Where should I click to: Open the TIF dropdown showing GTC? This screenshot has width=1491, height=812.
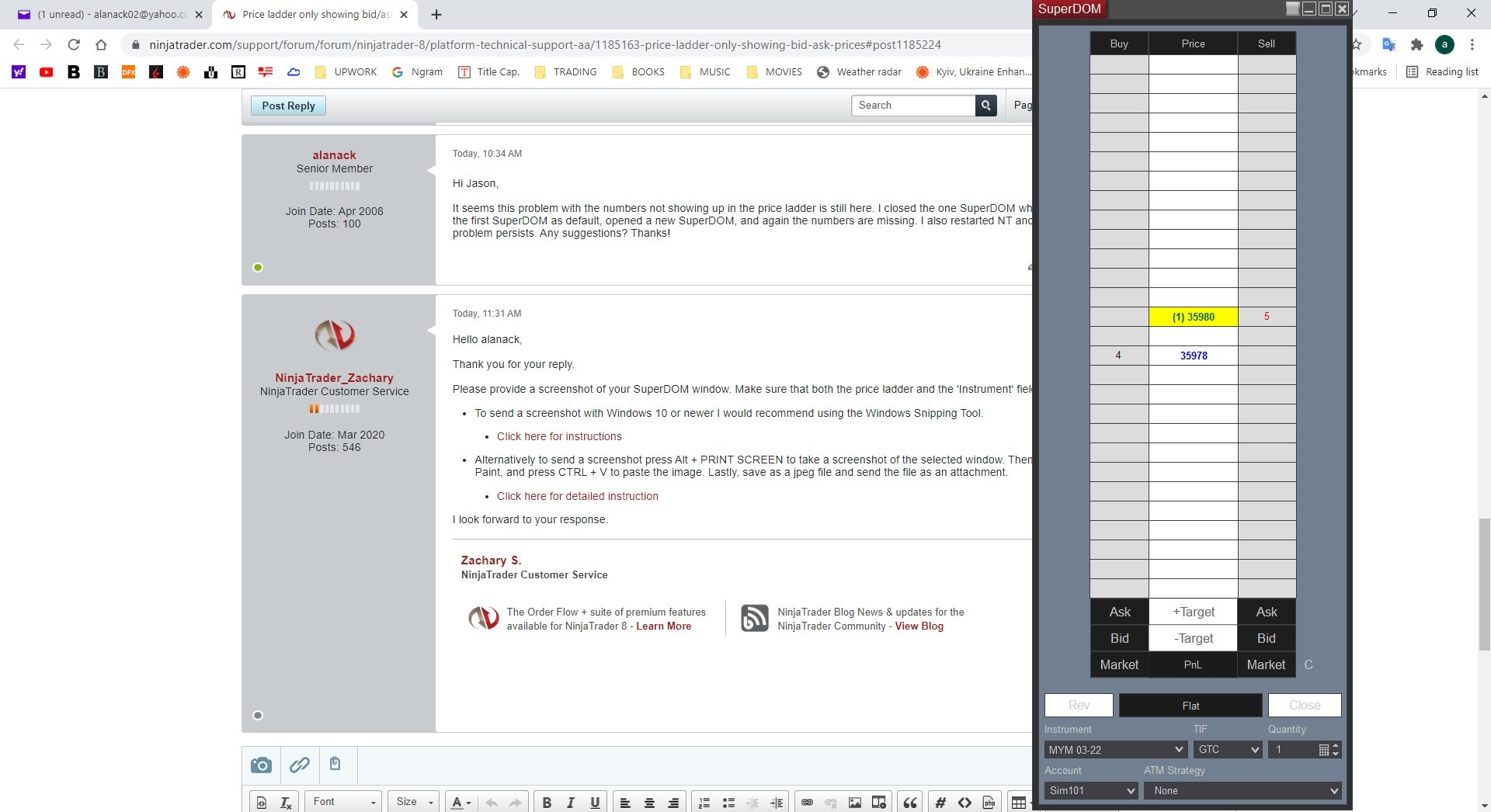pyautogui.click(x=1228, y=750)
